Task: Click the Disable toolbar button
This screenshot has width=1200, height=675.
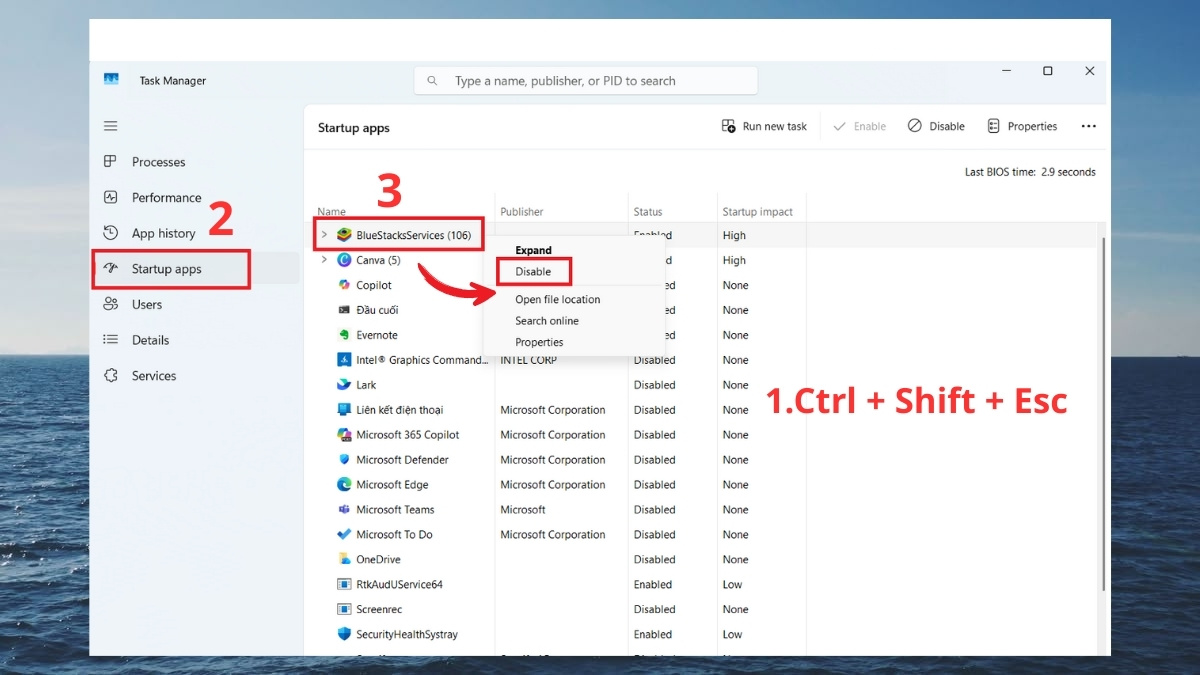Action: tap(936, 126)
